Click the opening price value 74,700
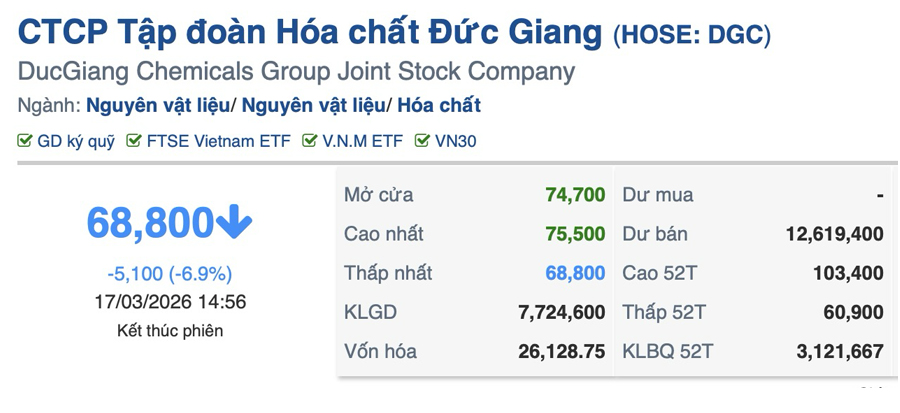This screenshot has width=900, height=413. pyautogui.click(x=575, y=195)
